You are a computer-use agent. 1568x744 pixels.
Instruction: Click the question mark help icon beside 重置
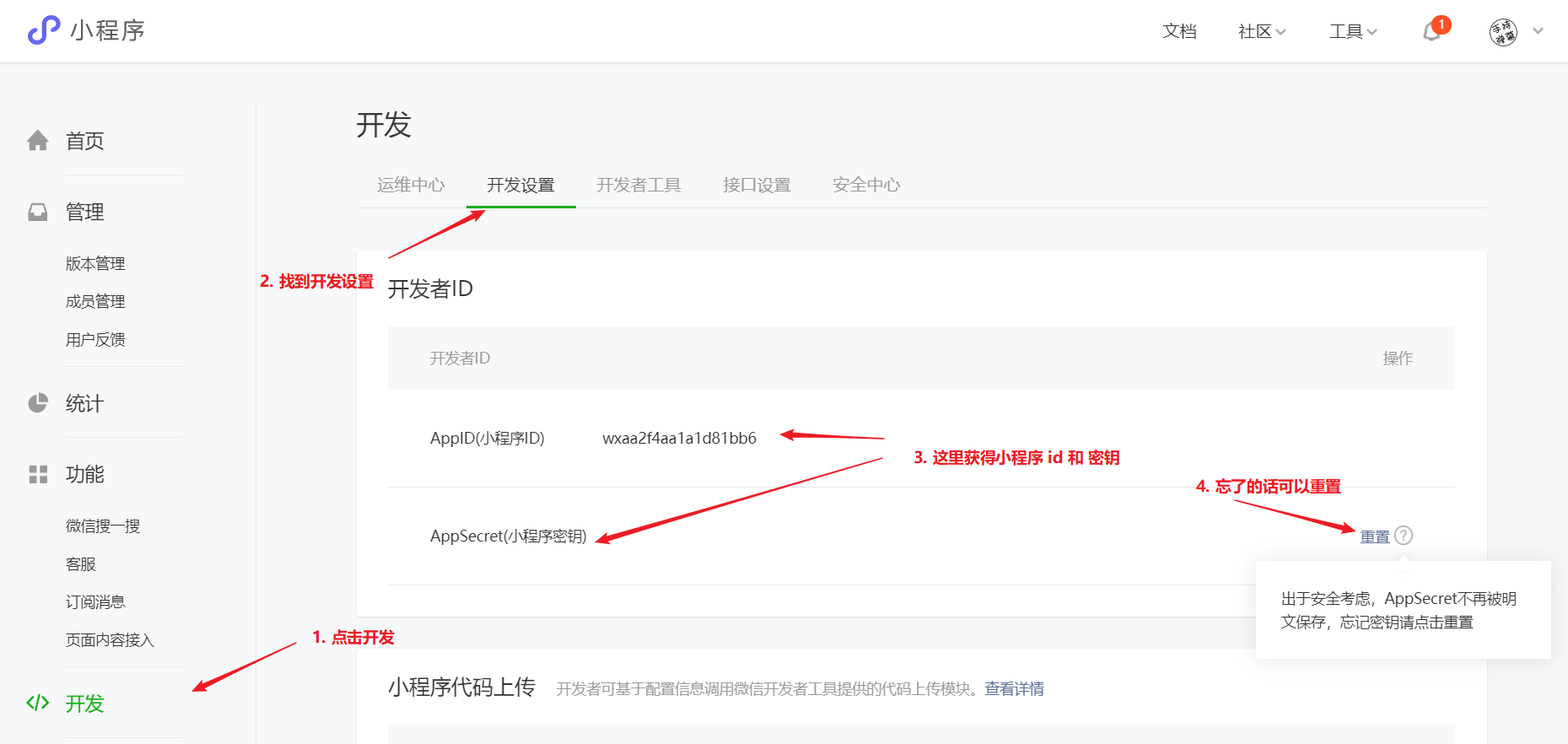pyautogui.click(x=1404, y=536)
